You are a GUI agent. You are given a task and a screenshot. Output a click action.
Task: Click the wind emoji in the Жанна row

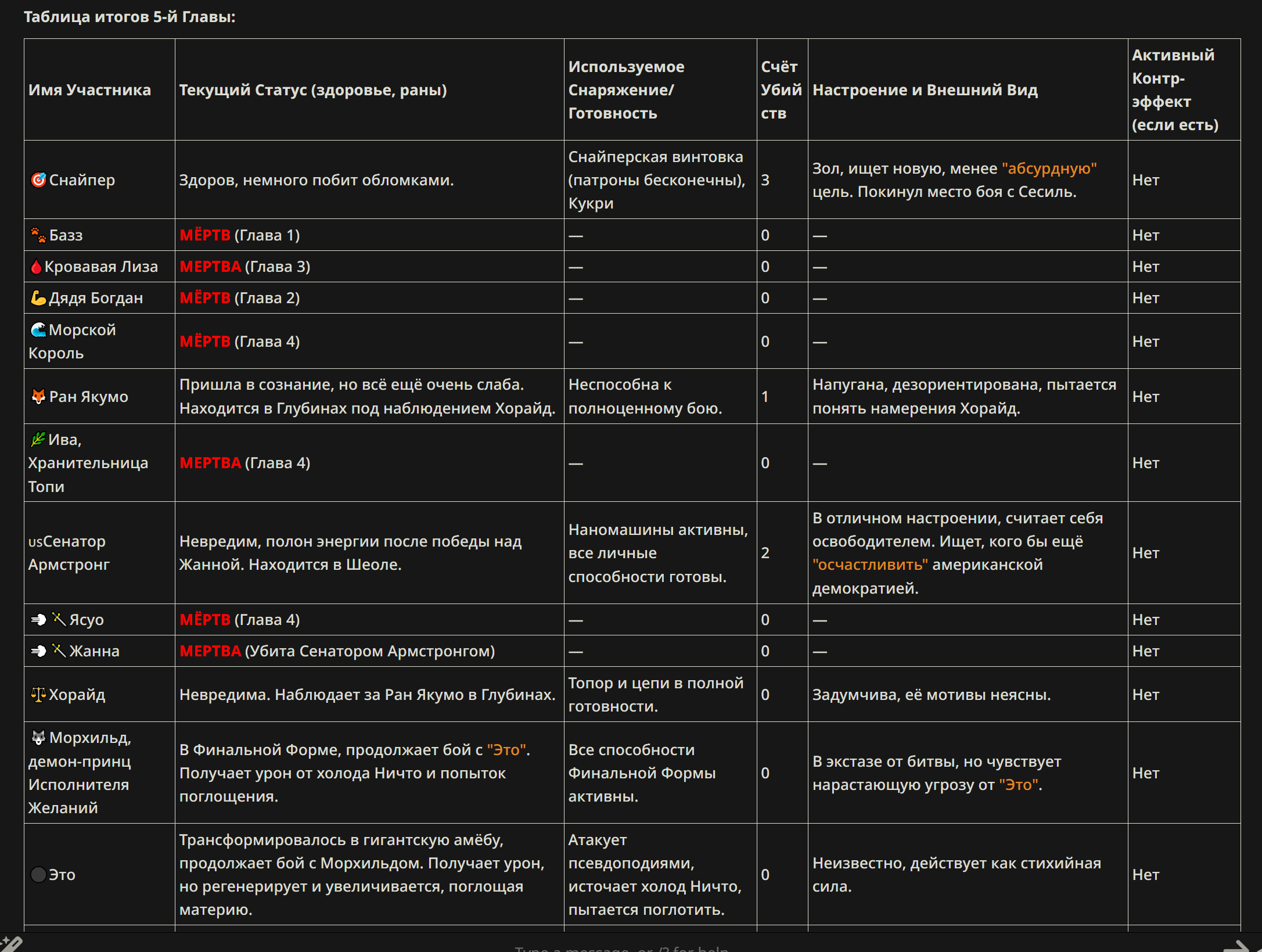click(38, 651)
